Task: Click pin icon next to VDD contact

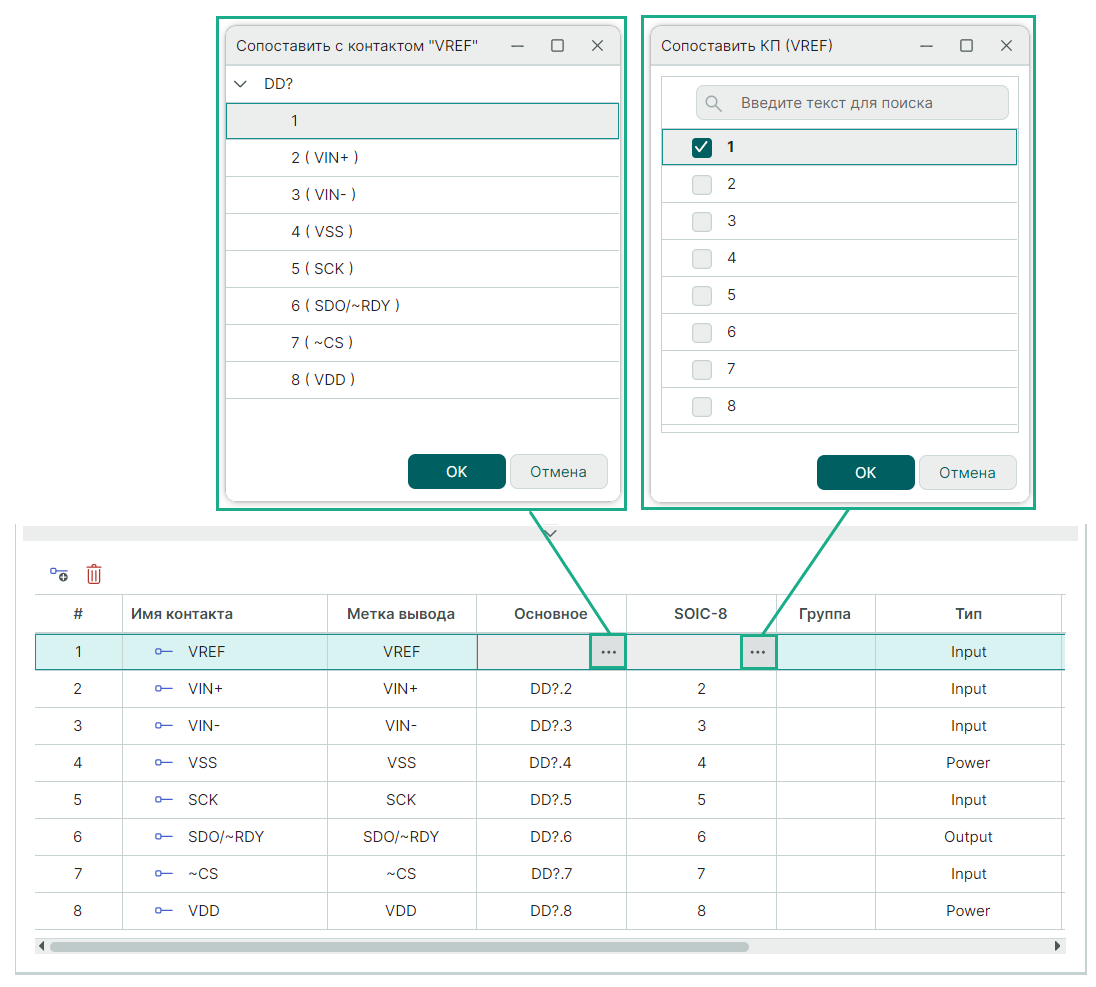Action: pyautogui.click(x=163, y=911)
